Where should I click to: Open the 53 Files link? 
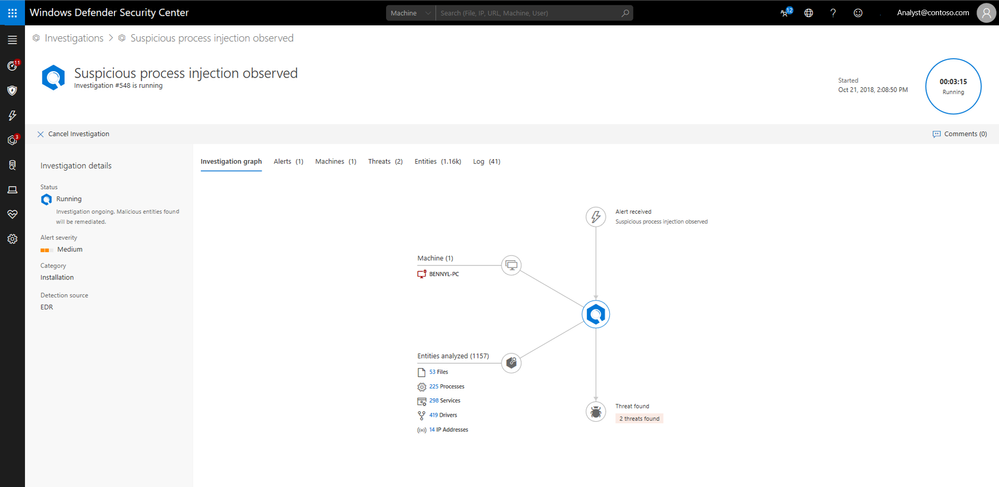439,372
